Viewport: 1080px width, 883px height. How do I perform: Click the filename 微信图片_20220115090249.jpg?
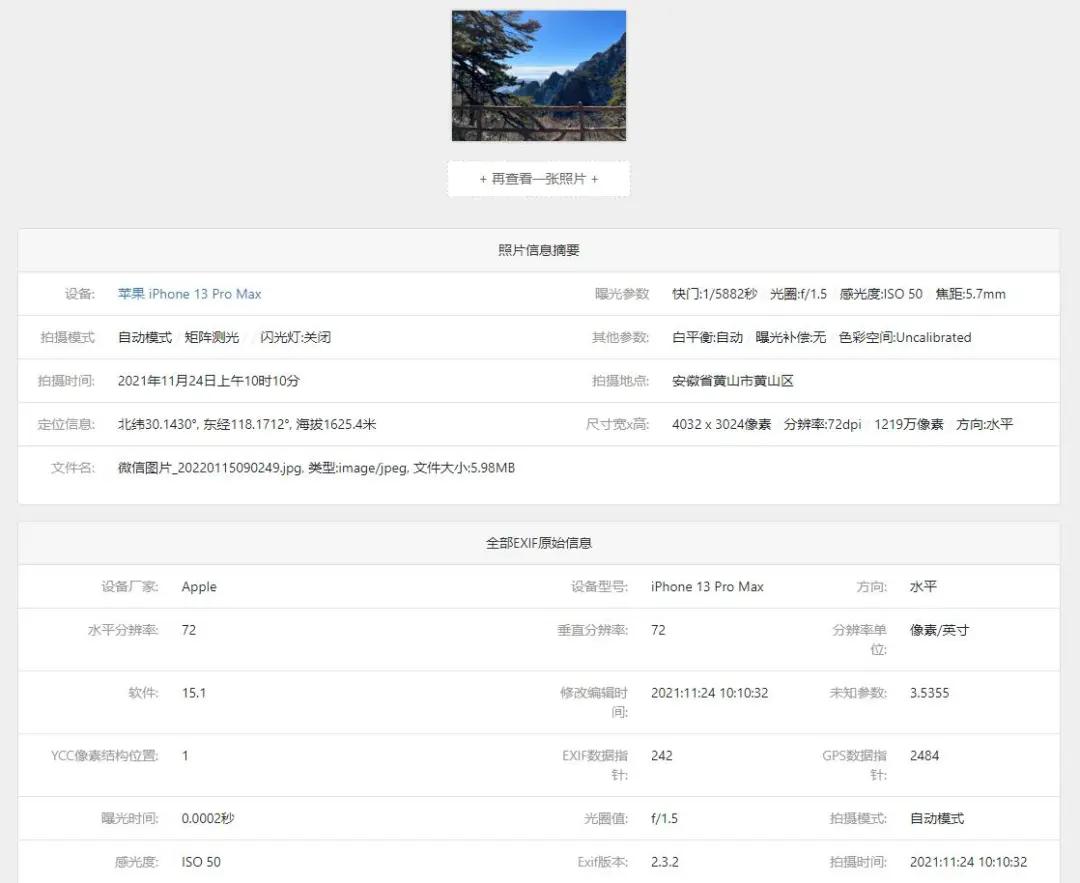230,467
